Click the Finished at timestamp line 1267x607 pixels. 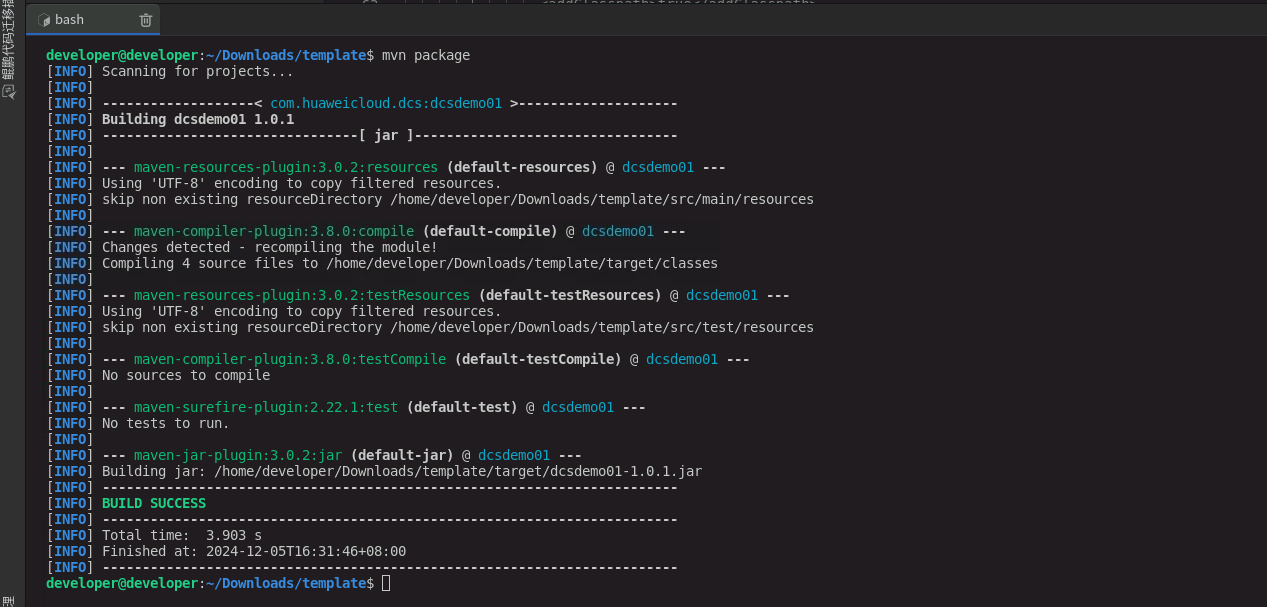point(254,551)
